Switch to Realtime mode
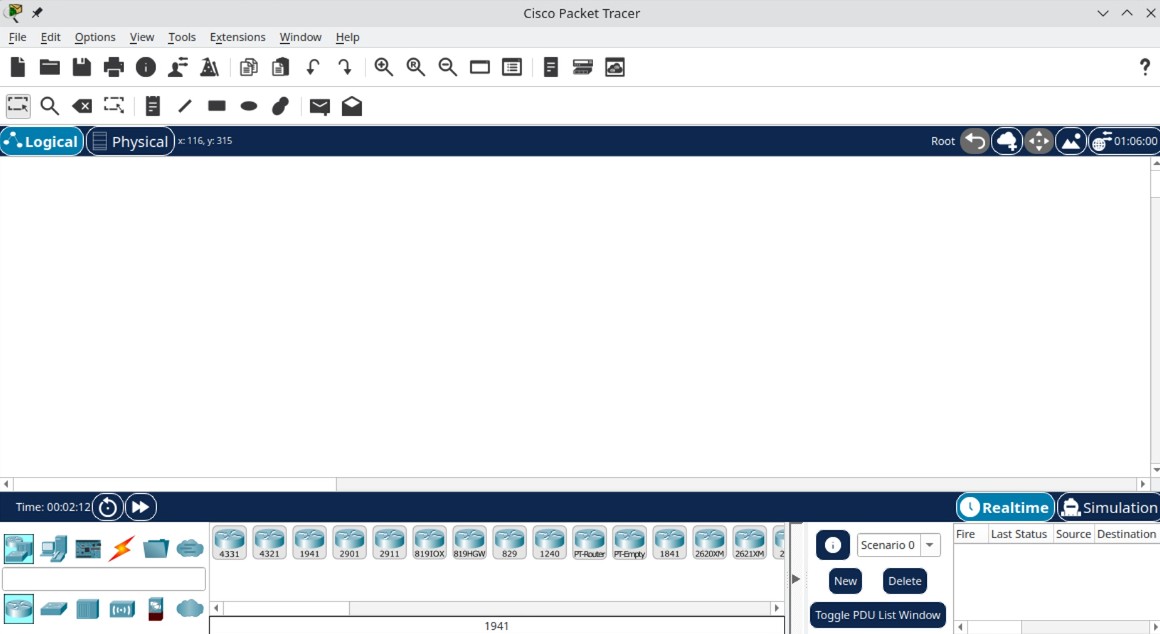The image size is (1160, 634). (x=1005, y=507)
